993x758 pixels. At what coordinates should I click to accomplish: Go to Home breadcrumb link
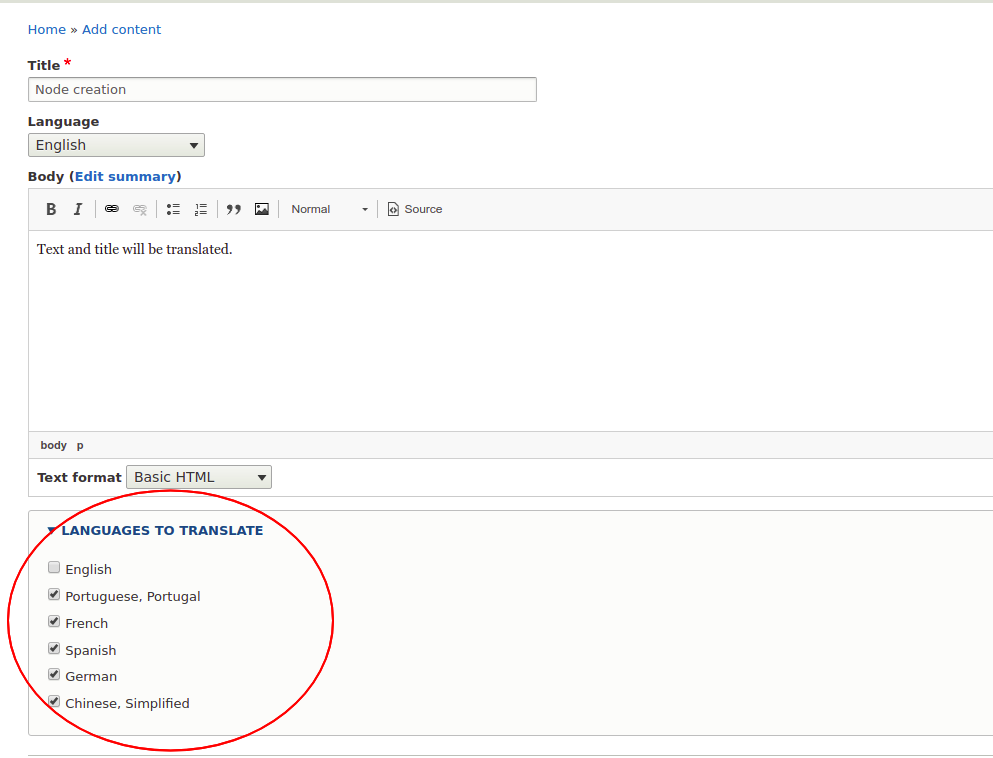(47, 30)
